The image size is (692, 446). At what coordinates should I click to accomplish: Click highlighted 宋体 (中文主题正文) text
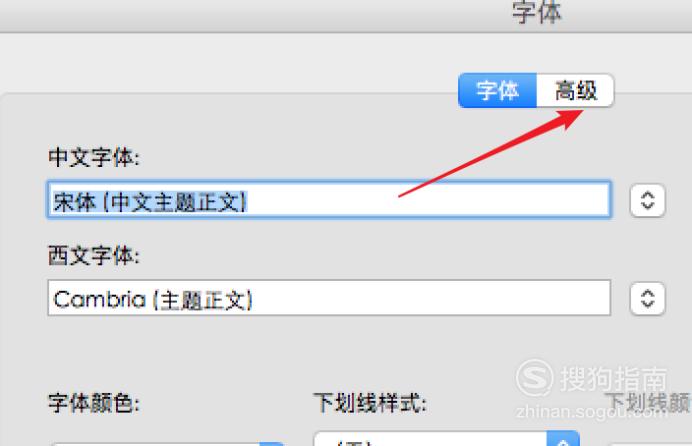150,202
